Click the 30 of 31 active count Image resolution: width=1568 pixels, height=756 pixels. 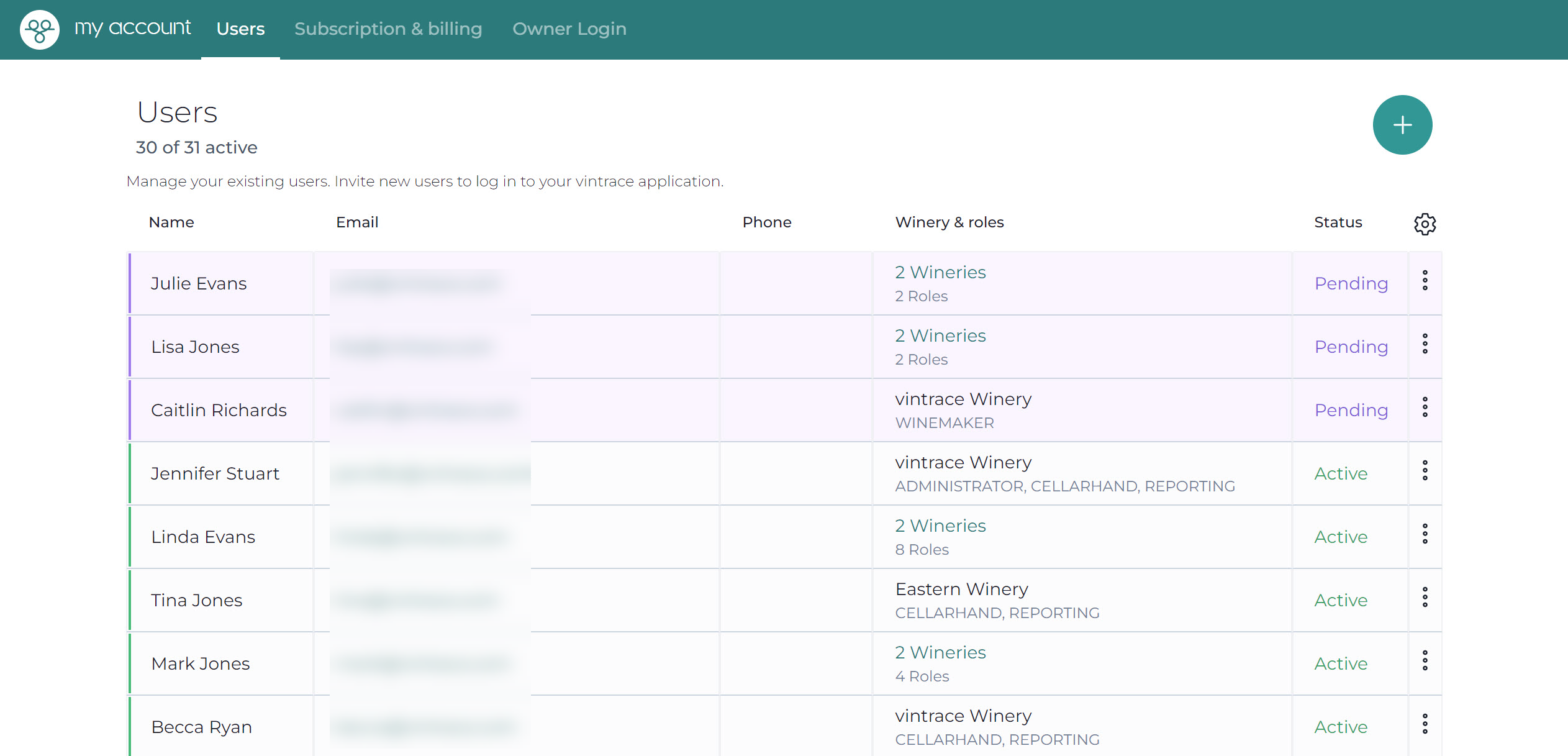196,147
